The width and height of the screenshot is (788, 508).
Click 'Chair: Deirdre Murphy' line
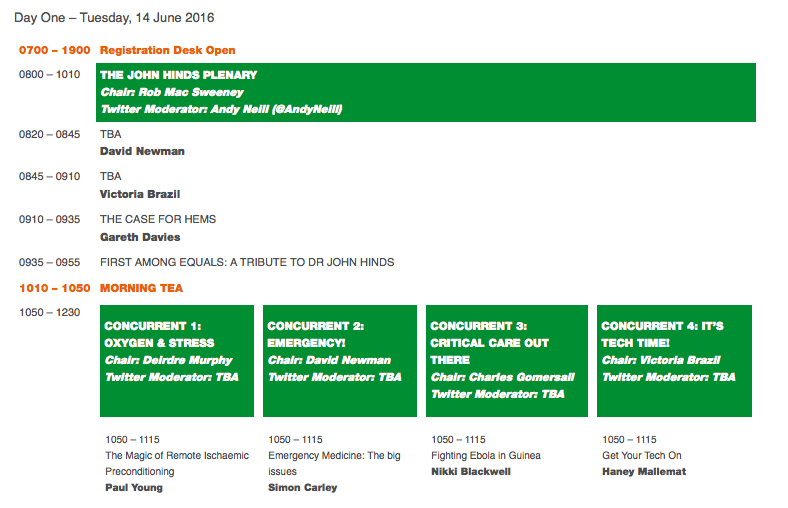(x=168, y=360)
